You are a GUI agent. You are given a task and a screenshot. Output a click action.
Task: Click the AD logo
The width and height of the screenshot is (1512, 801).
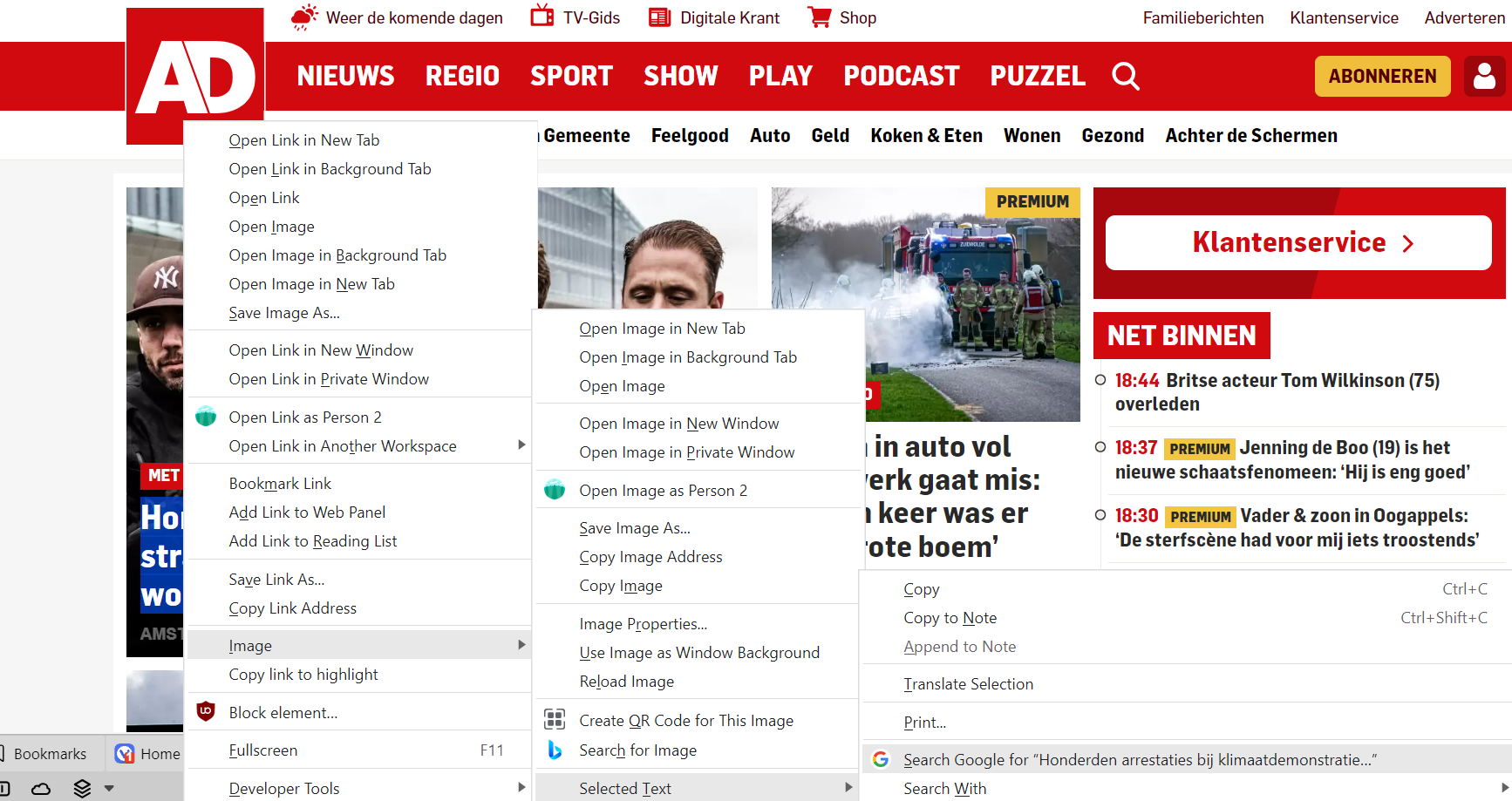click(x=195, y=76)
